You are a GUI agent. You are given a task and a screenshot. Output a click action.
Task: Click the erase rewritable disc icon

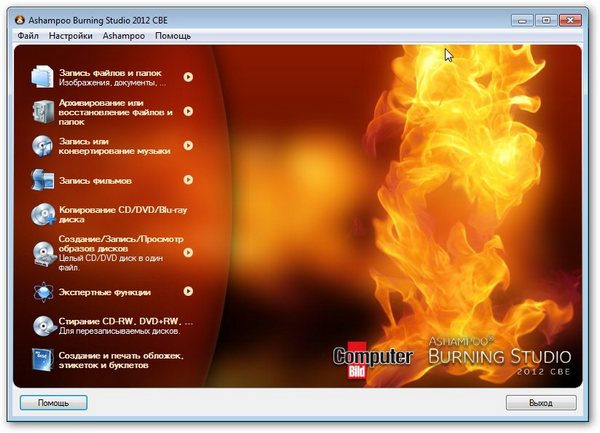(x=44, y=326)
